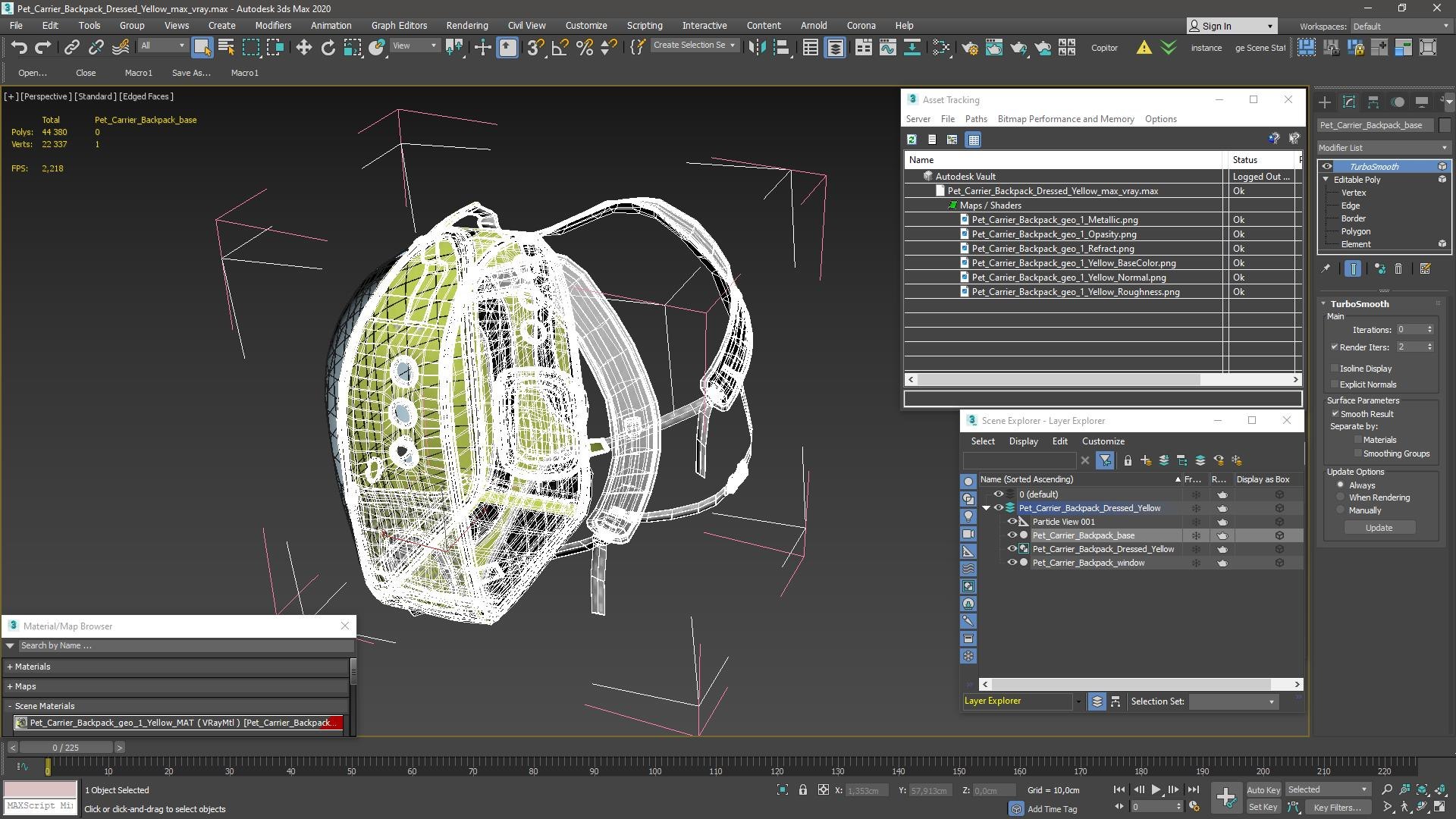Image resolution: width=1456 pixels, height=819 pixels.
Task: Click the object color swatch beside name
Action: [x=1444, y=125]
